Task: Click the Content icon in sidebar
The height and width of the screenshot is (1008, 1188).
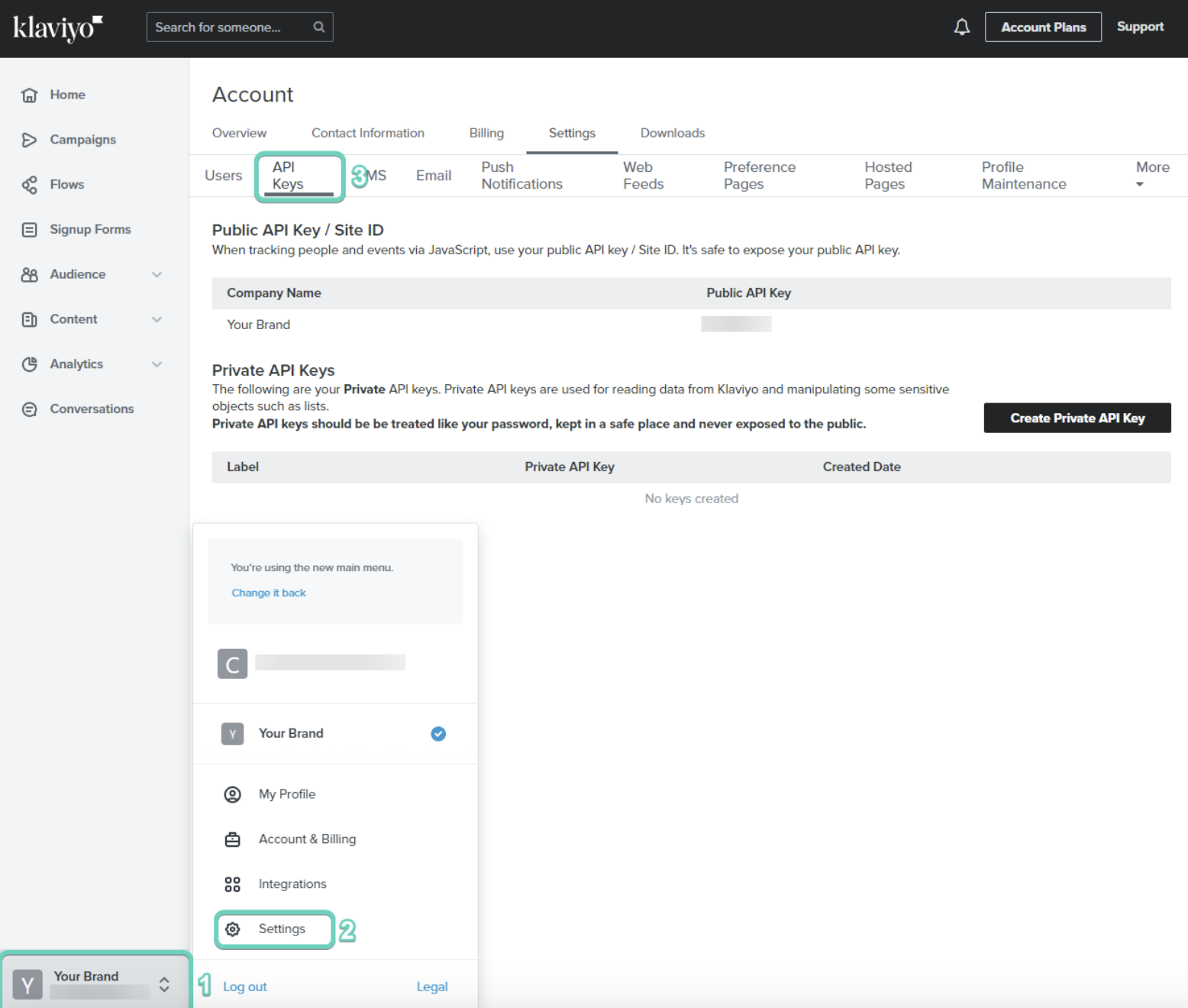Action: tap(30, 319)
